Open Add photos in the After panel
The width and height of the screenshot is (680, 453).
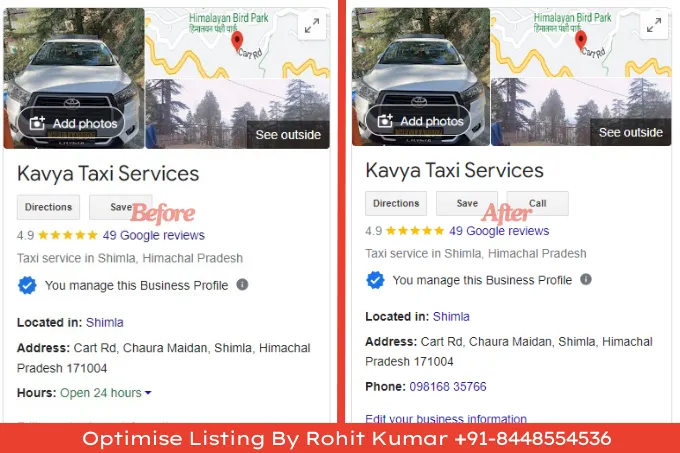419,121
